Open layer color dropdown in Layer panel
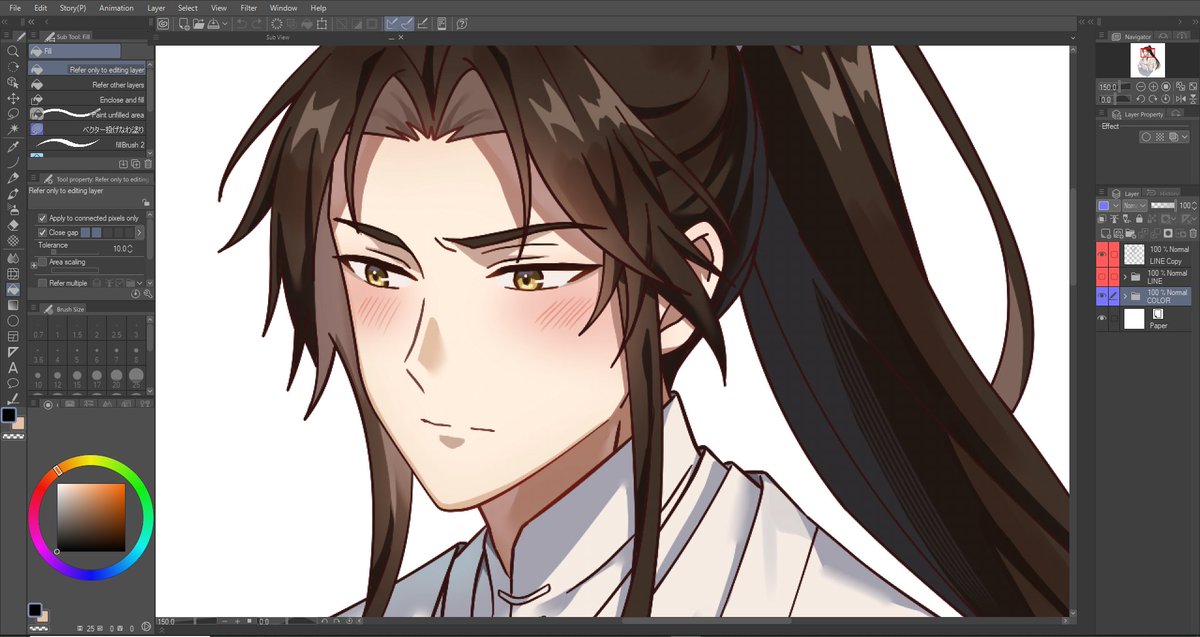This screenshot has height=637, width=1200. [x=1115, y=205]
